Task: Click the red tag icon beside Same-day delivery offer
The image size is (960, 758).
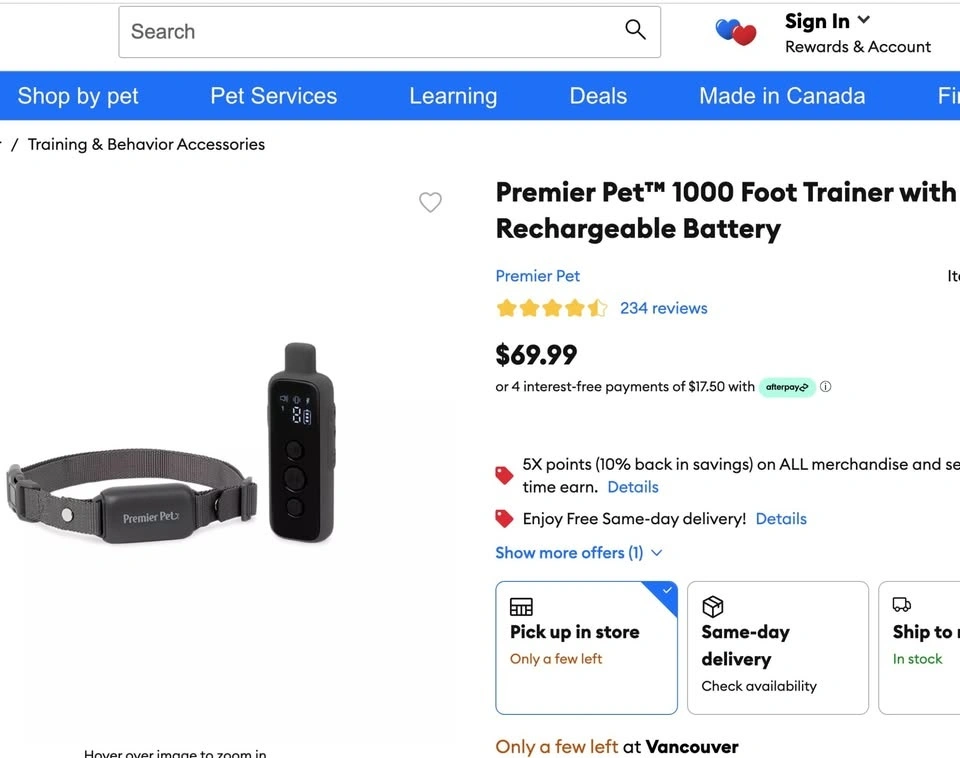Action: tap(505, 518)
